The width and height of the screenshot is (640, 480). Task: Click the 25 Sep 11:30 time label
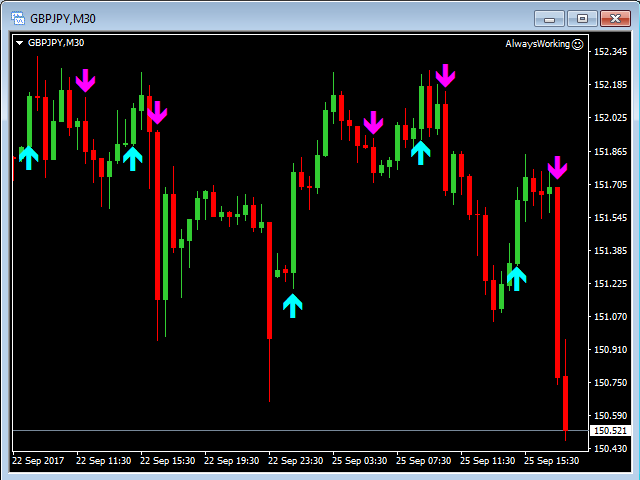487,461
